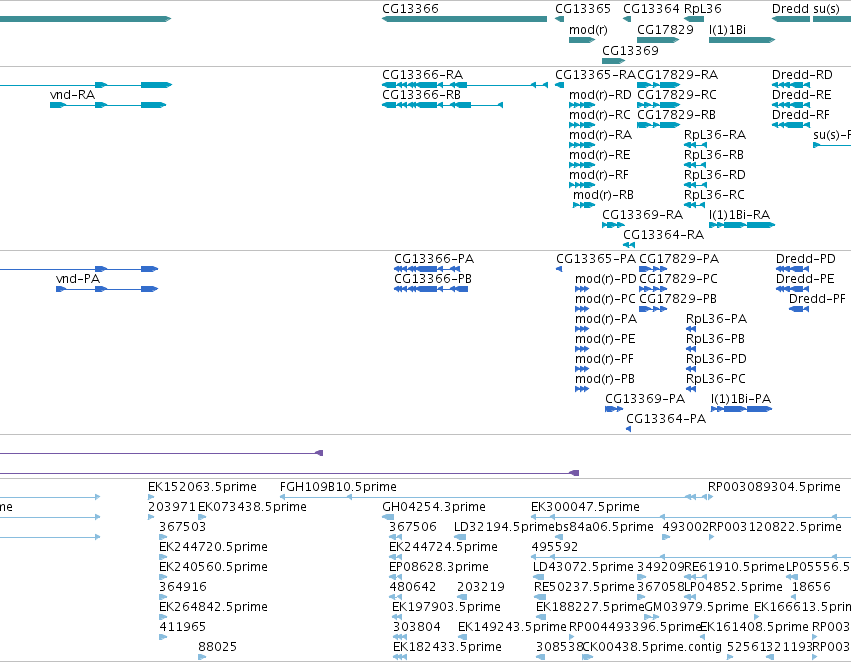Click the FGH109B10.5prime EST label
851x662 pixels.
point(338,487)
